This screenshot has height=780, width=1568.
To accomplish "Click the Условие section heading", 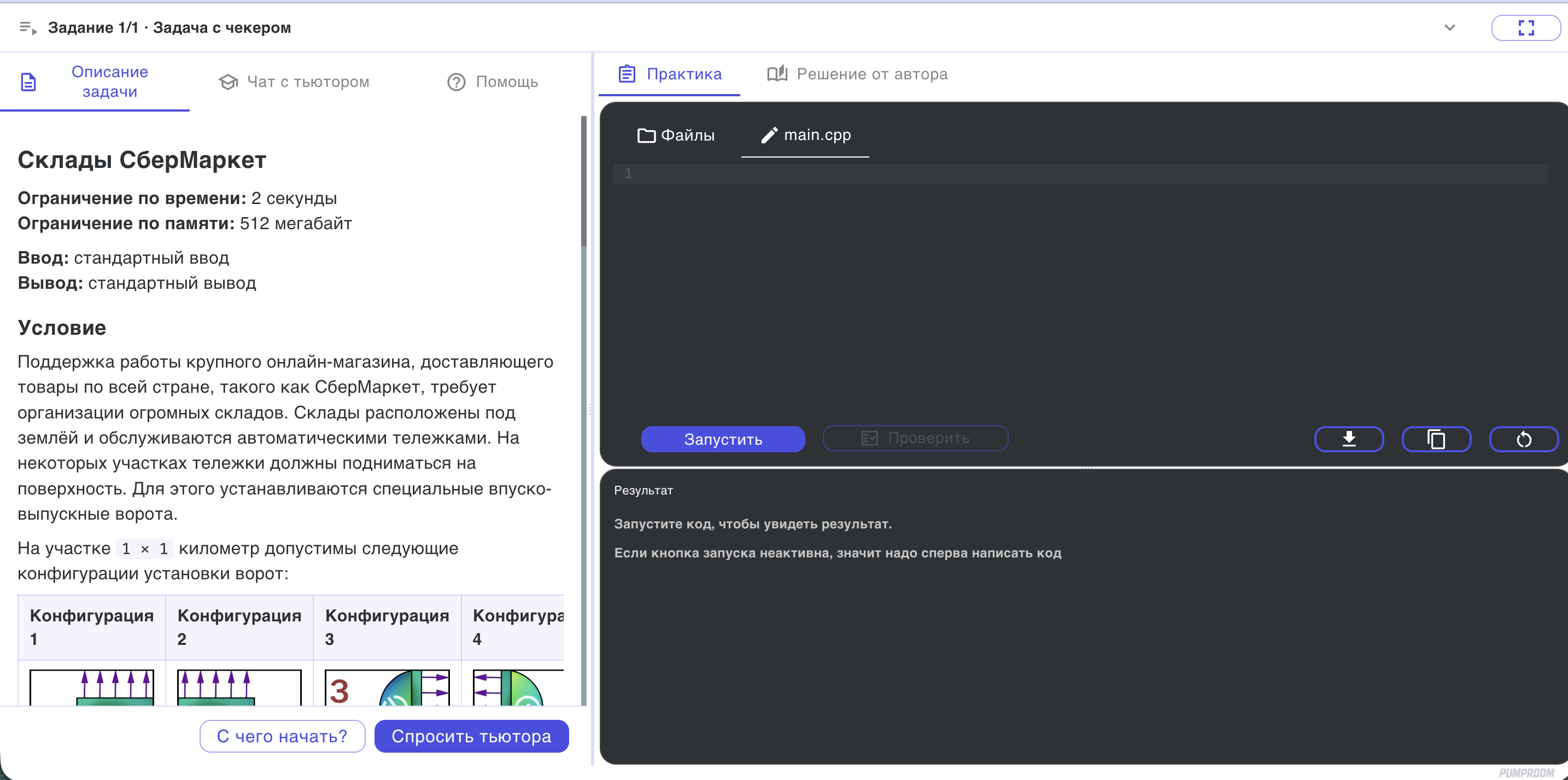I will pyautogui.click(x=61, y=328).
